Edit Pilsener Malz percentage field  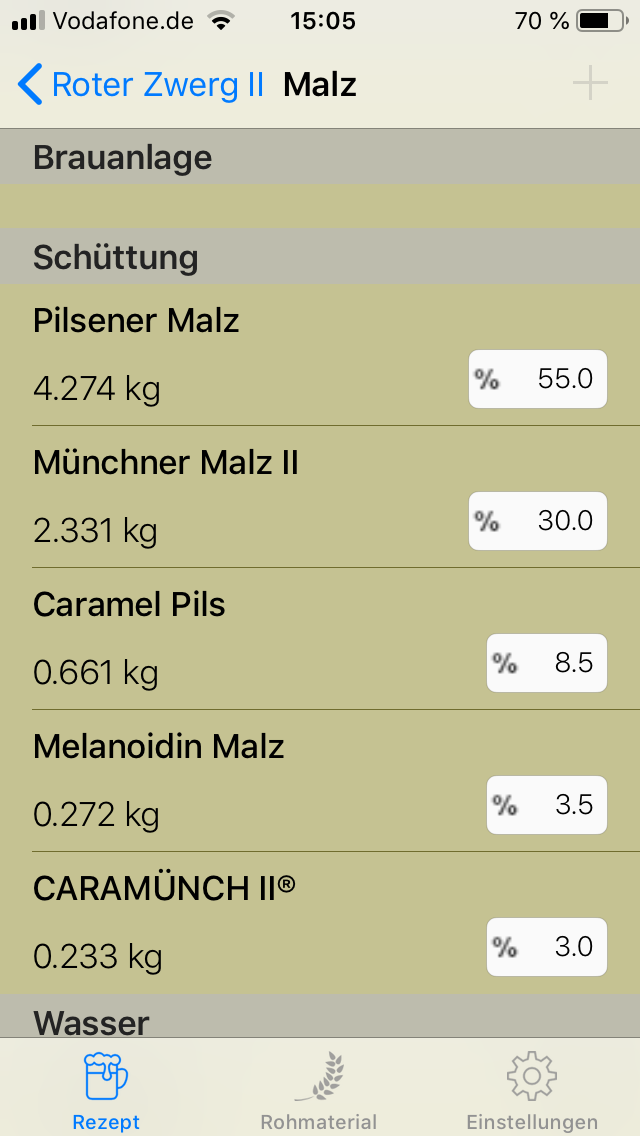pyautogui.click(x=538, y=379)
